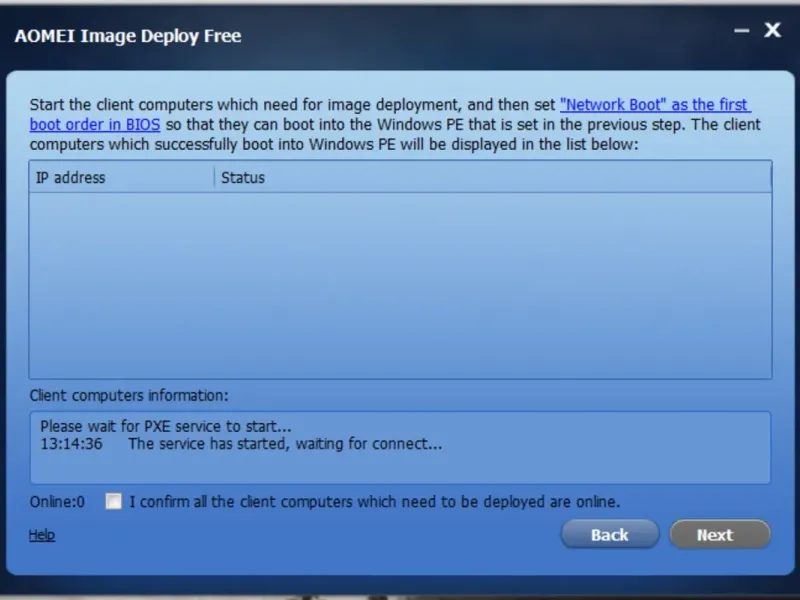The height and width of the screenshot is (600, 800).
Task: Check the confirm all clients online checkbox
Action: pyautogui.click(x=113, y=501)
